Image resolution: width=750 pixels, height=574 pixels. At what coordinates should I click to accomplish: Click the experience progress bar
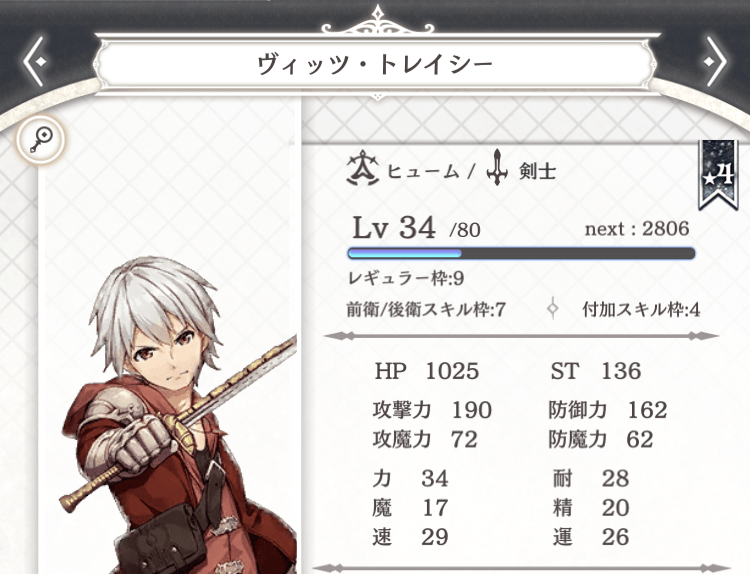tap(521, 253)
